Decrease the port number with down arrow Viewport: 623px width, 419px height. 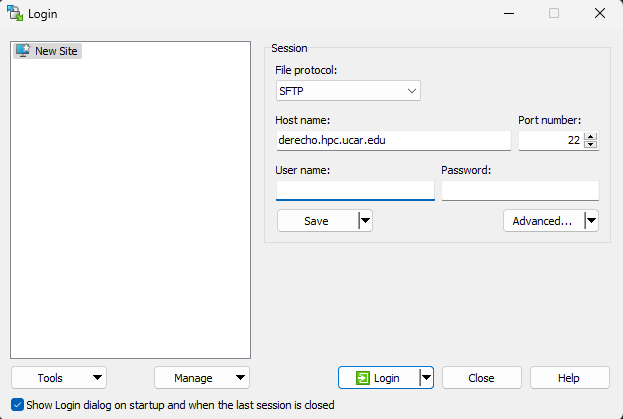pyautogui.click(x=591, y=145)
